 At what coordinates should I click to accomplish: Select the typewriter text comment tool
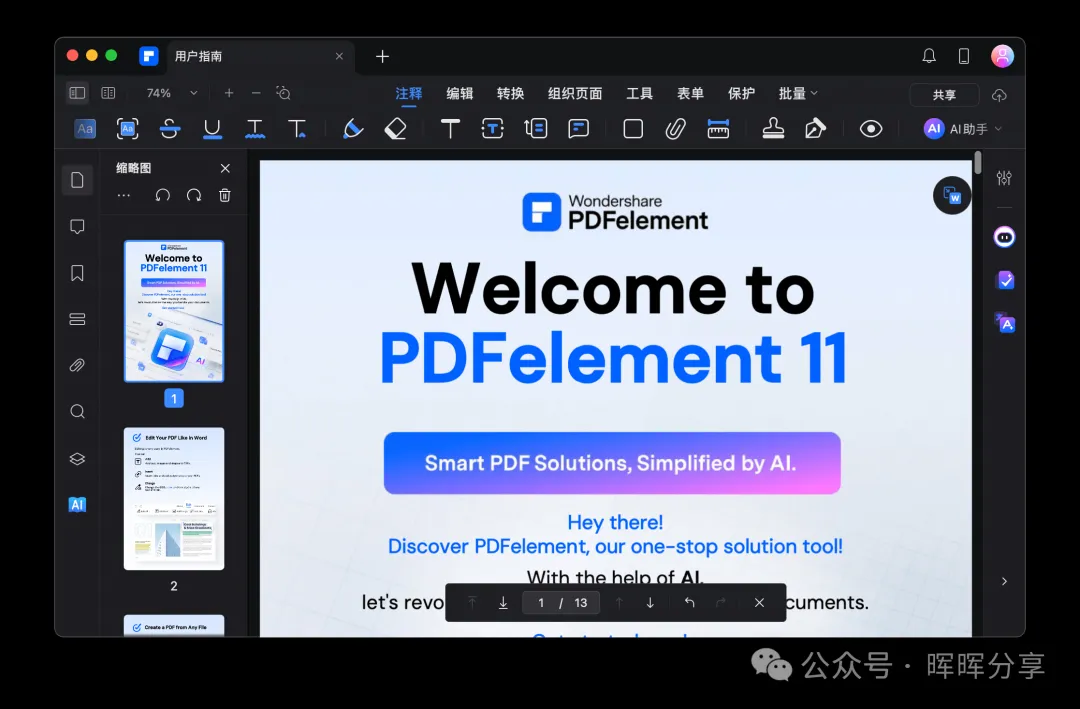tap(450, 129)
